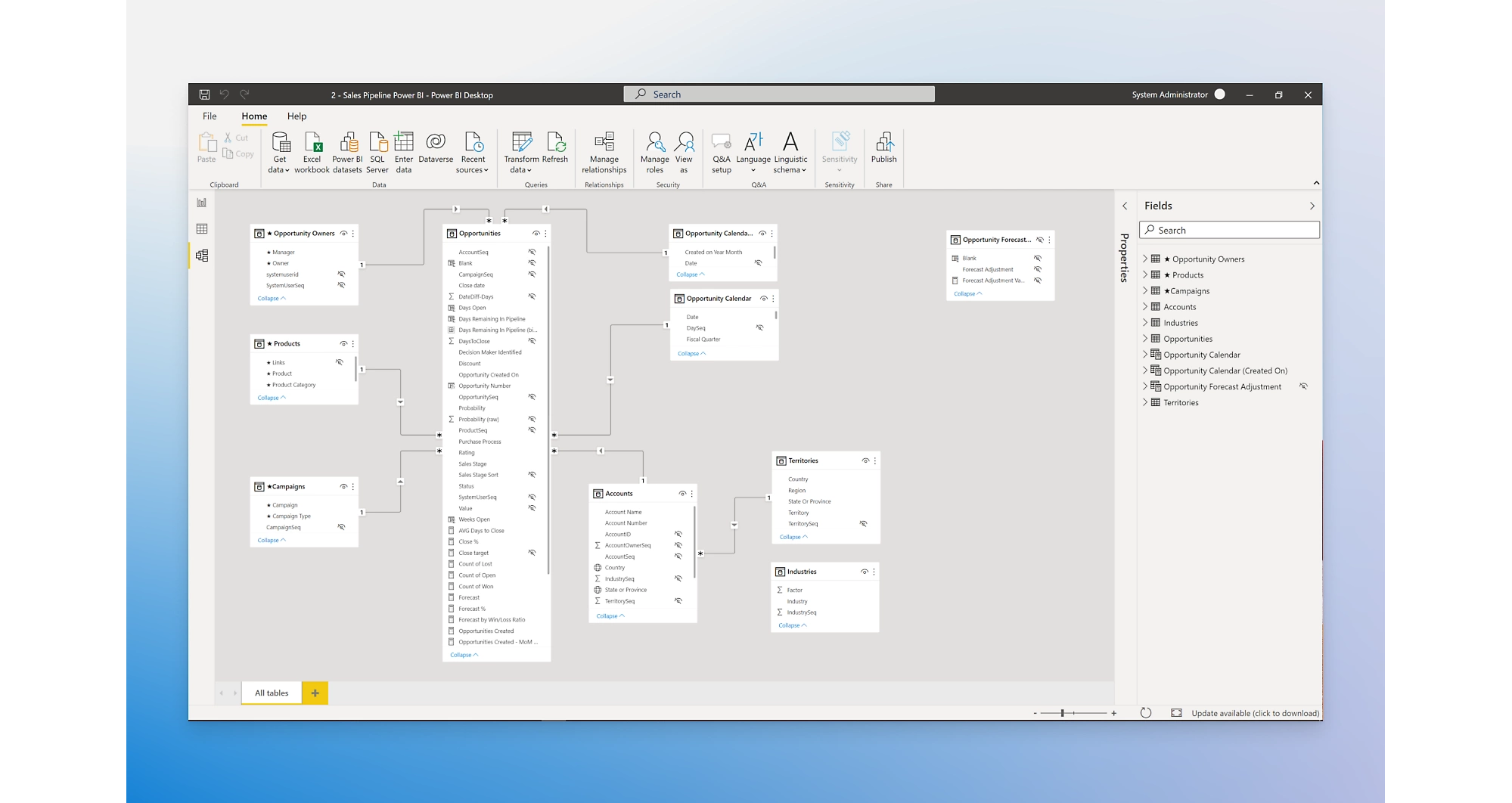The image size is (1512, 803).
Task: Unhide Opportunity Forecast Adjustment in Fields list
Action: click(x=1304, y=386)
